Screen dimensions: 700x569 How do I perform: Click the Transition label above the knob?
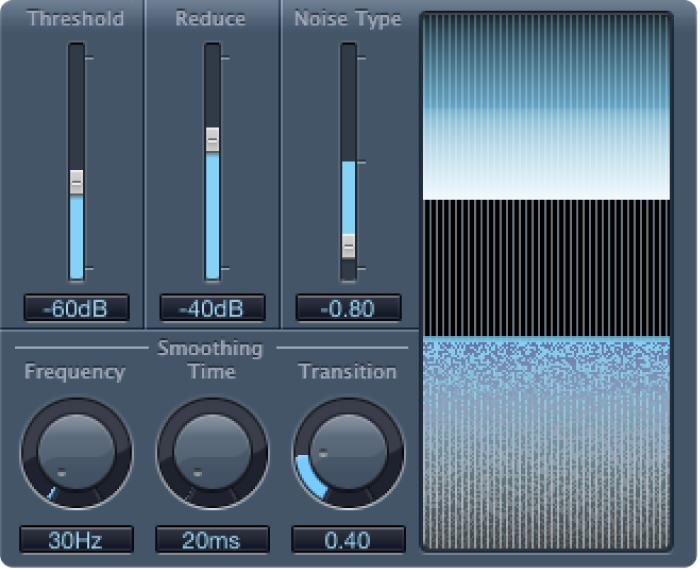348,372
